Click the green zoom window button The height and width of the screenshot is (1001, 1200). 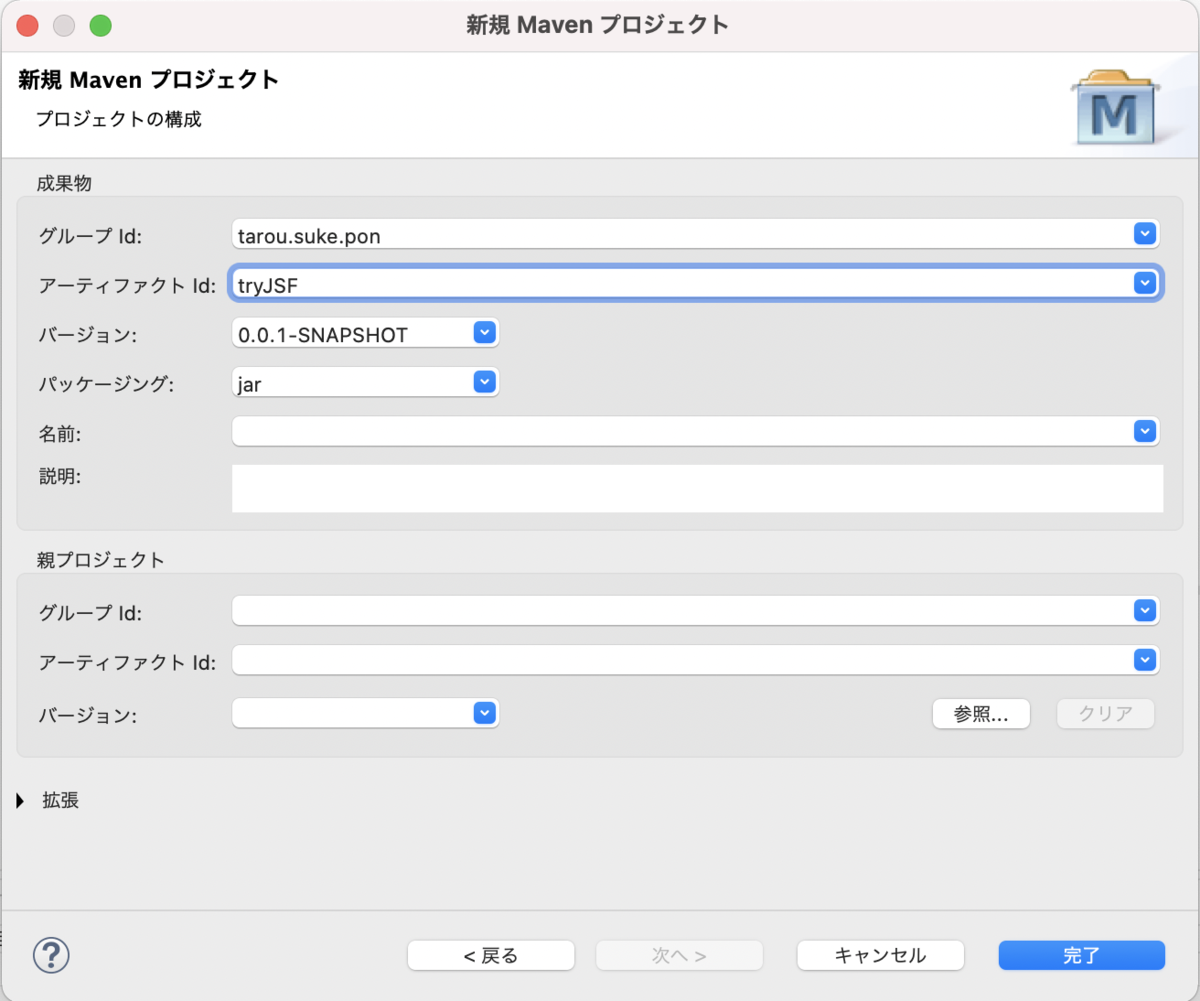[x=100, y=26]
